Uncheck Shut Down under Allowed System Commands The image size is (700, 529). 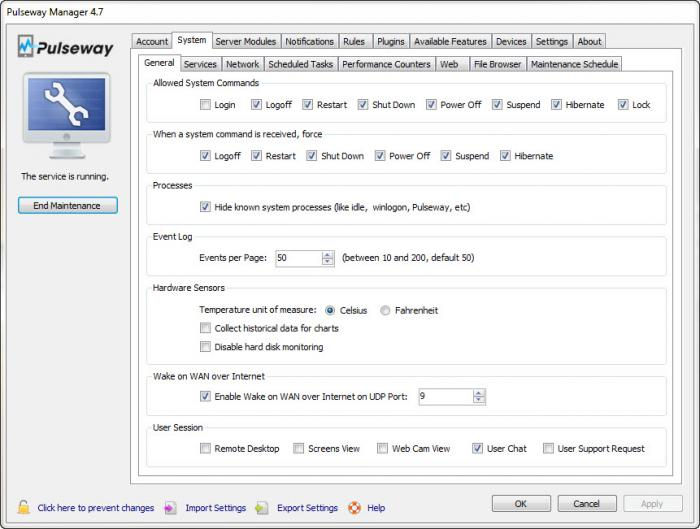(363, 105)
